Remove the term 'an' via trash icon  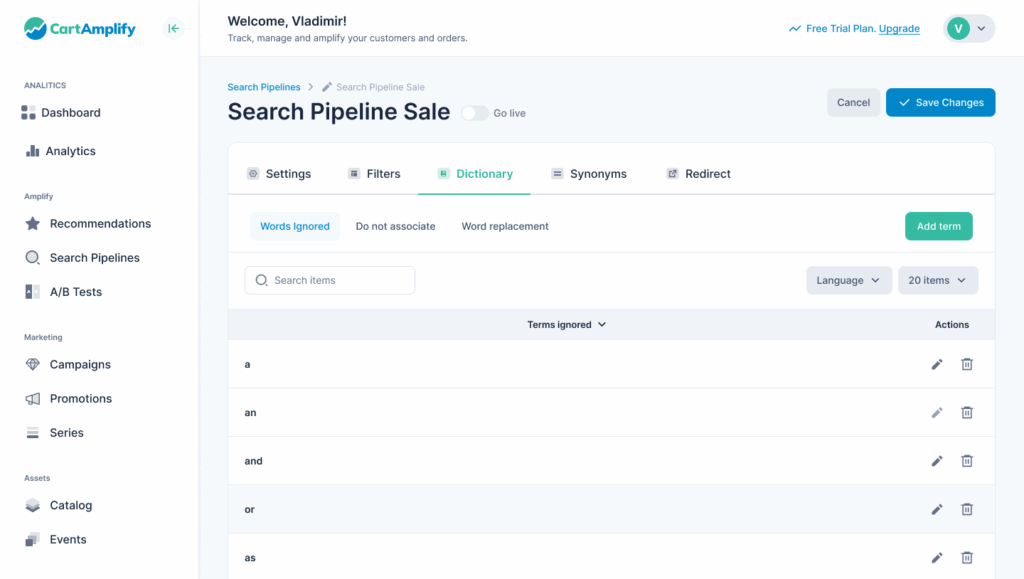(967, 412)
